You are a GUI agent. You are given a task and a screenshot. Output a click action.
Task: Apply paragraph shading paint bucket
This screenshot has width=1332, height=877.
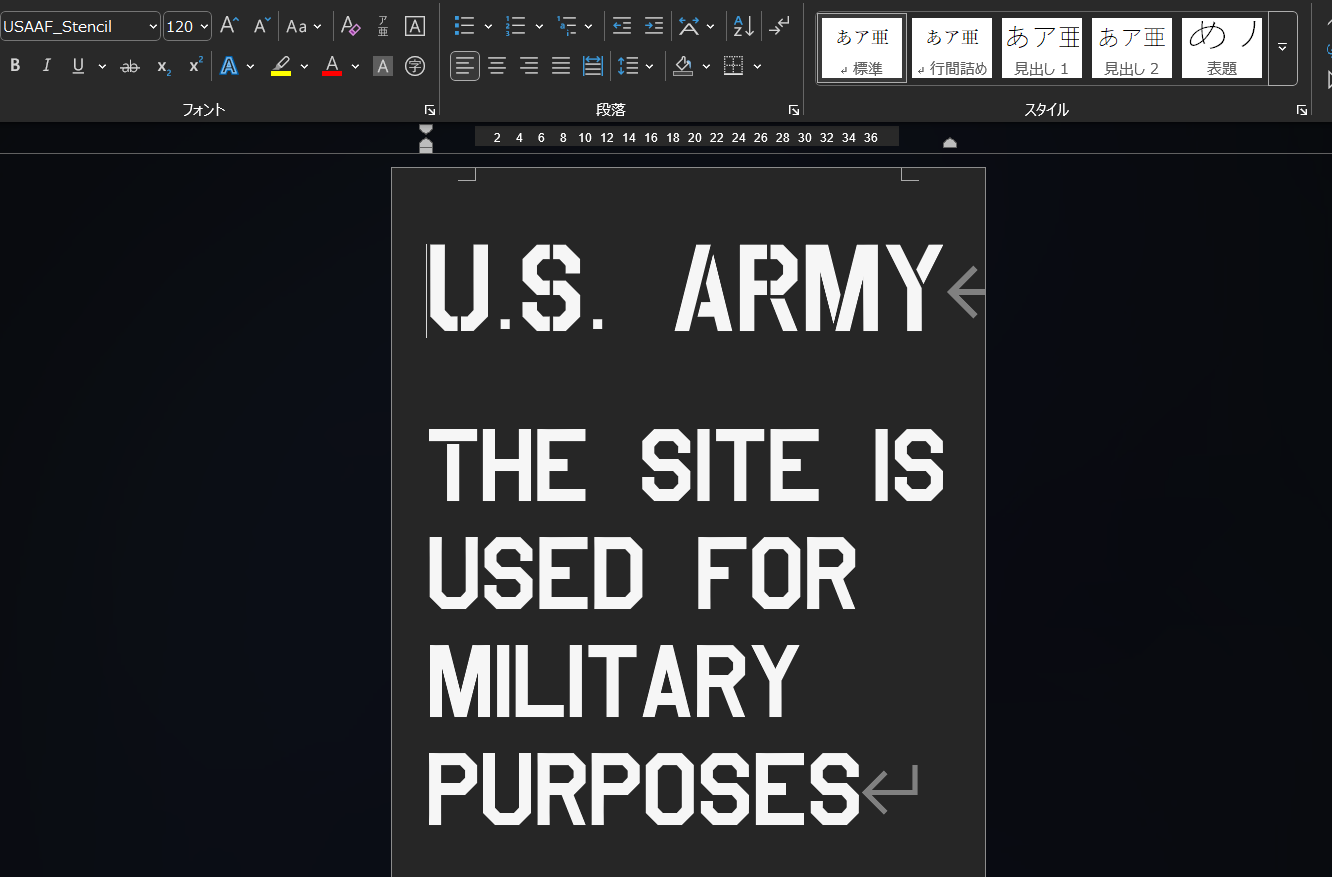(x=683, y=66)
